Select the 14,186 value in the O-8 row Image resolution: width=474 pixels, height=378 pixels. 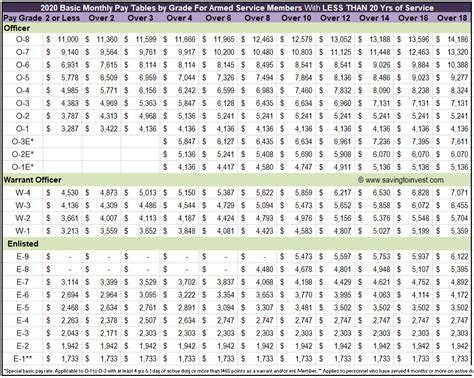point(458,39)
